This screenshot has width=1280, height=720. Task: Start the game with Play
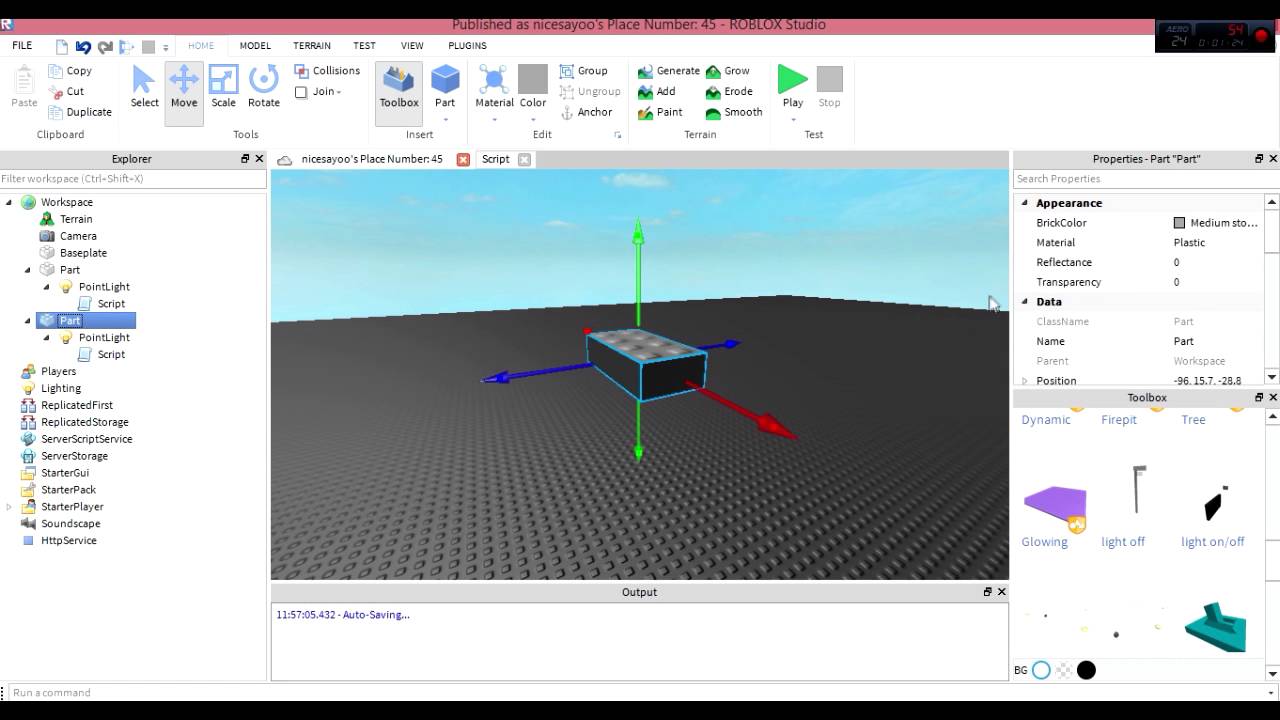(793, 86)
